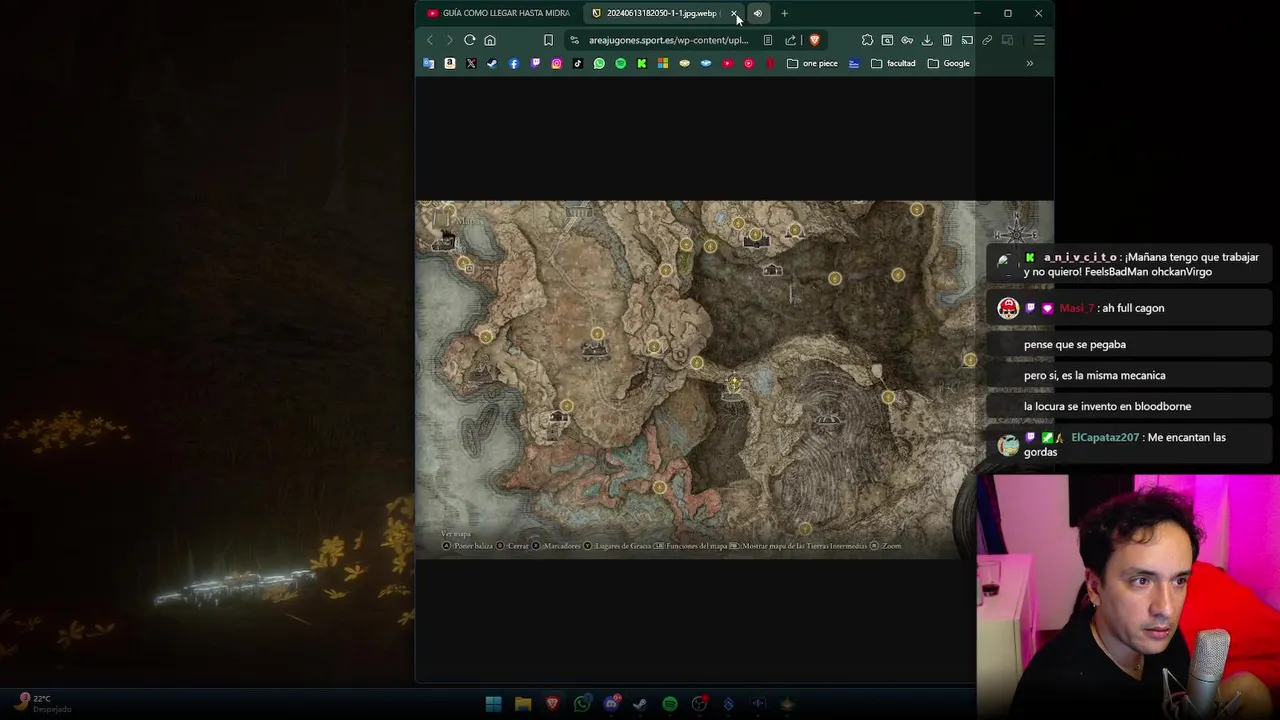Open the TikTok bookmark
This screenshot has height=720, width=1280.
tap(578, 63)
